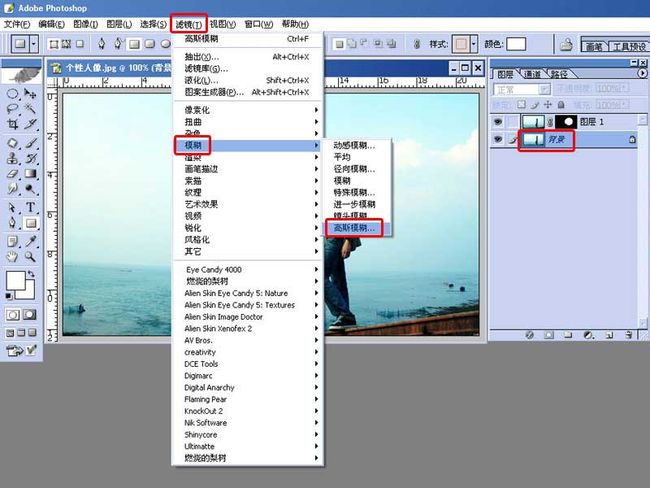
Task: Click the Jump to ImageReady icon
Action: pos(14,351)
